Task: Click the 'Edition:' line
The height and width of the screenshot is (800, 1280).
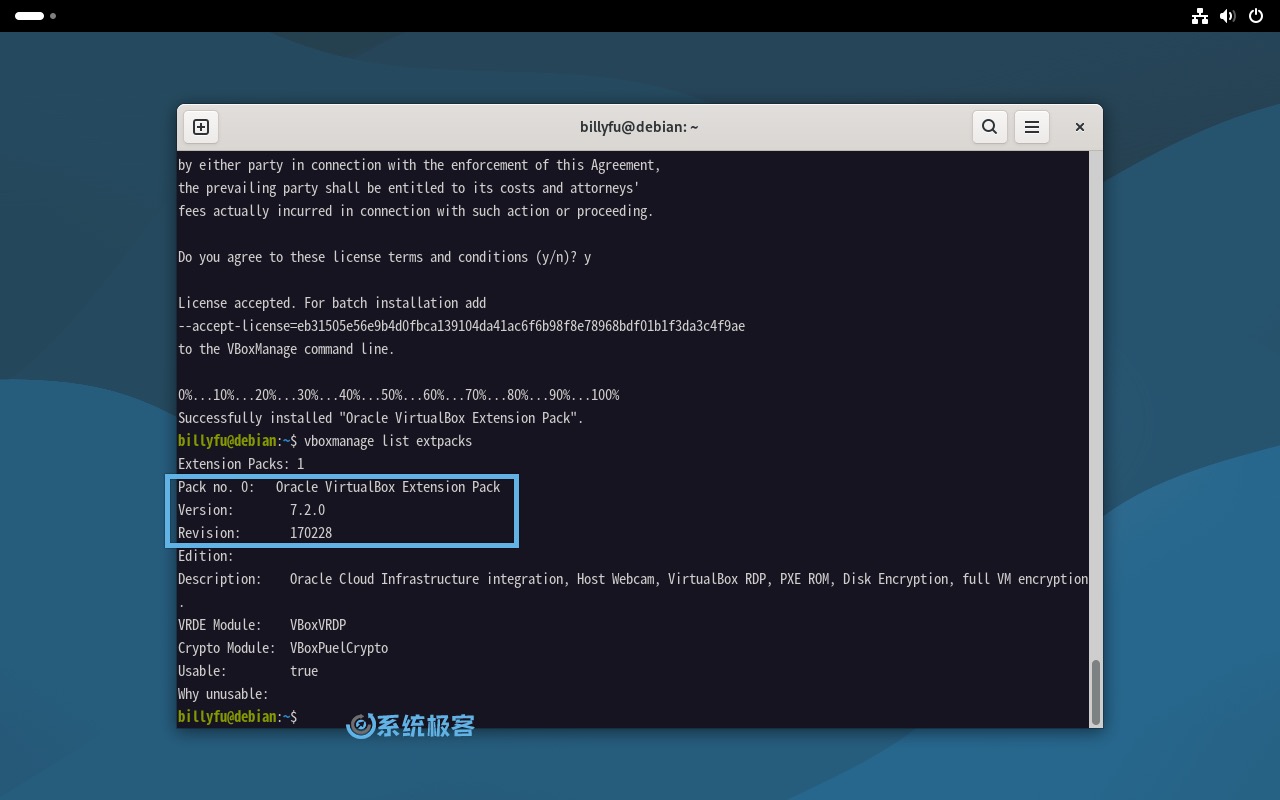Action: pos(206,556)
